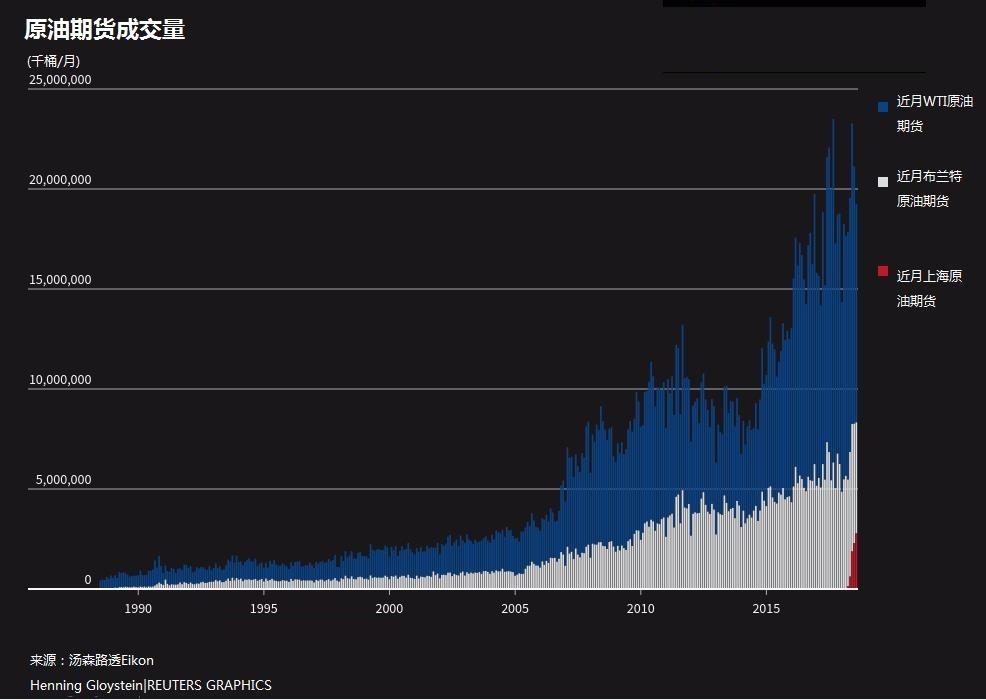Click the 1990 x-axis year label
This screenshot has height=700, width=986.
(138, 608)
